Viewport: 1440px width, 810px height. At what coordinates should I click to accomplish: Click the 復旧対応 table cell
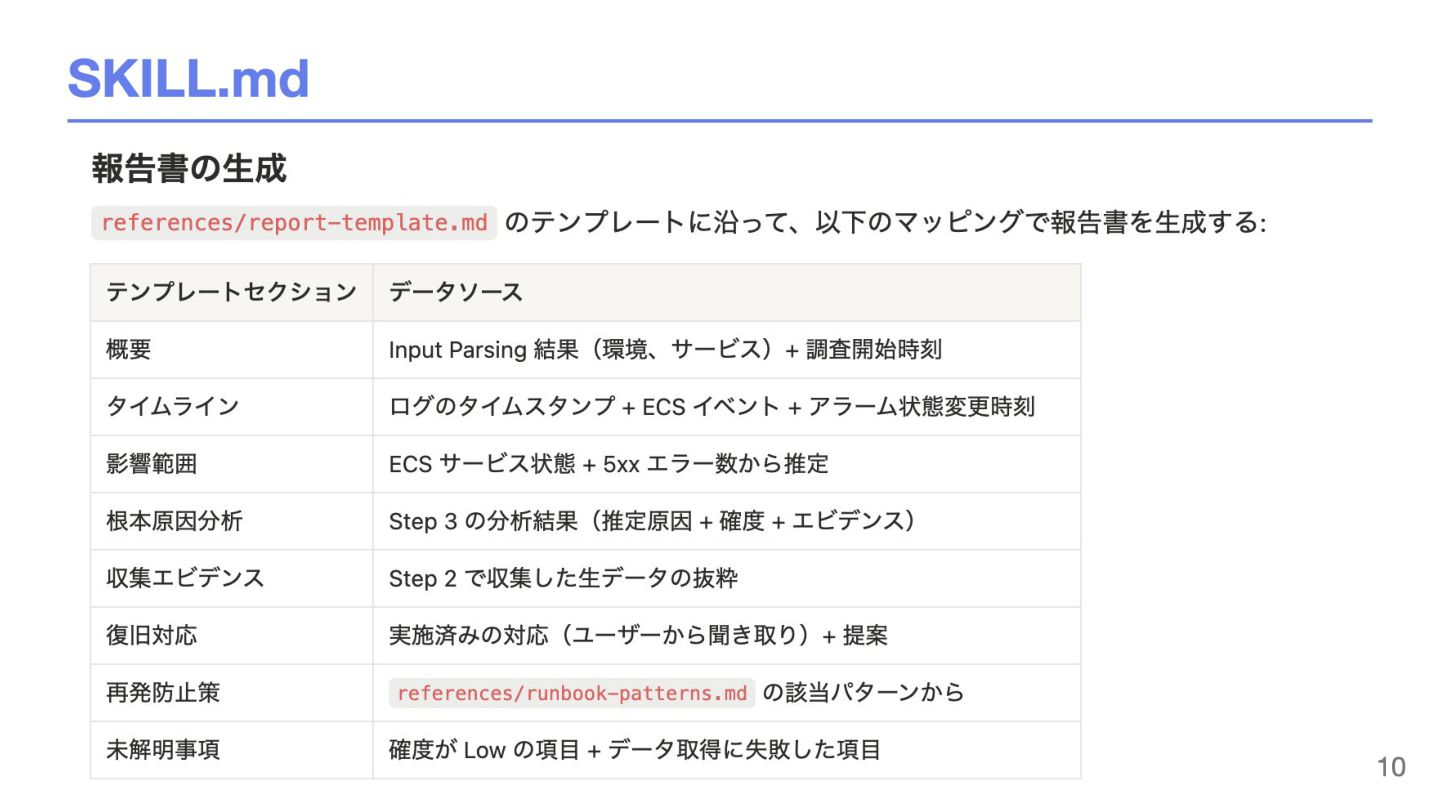232,635
